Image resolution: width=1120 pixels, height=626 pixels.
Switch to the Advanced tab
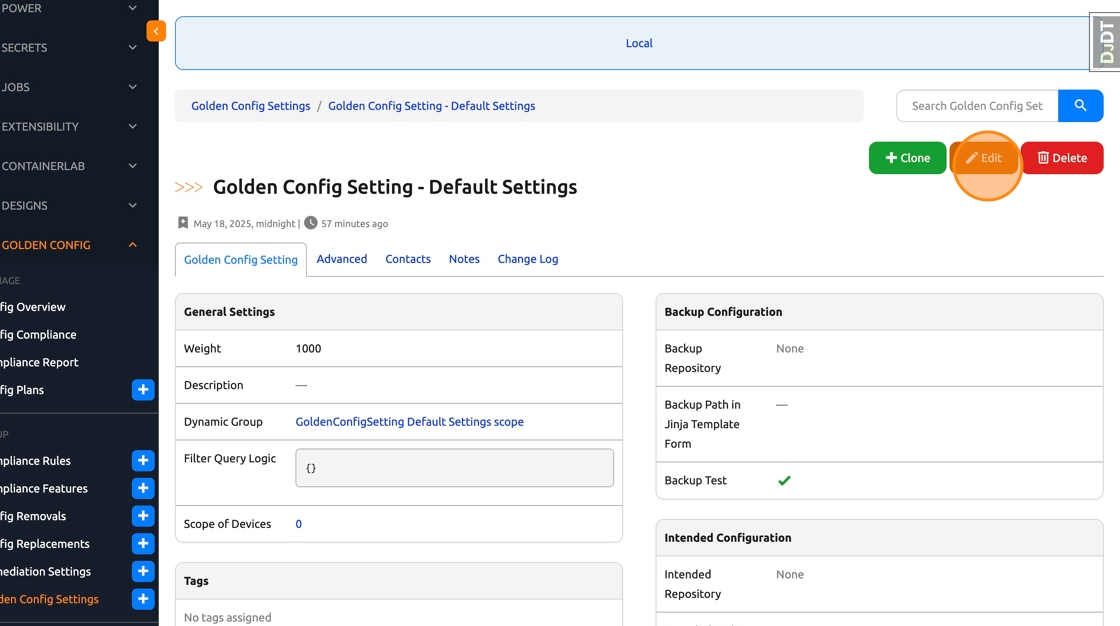click(x=342, y=259)
